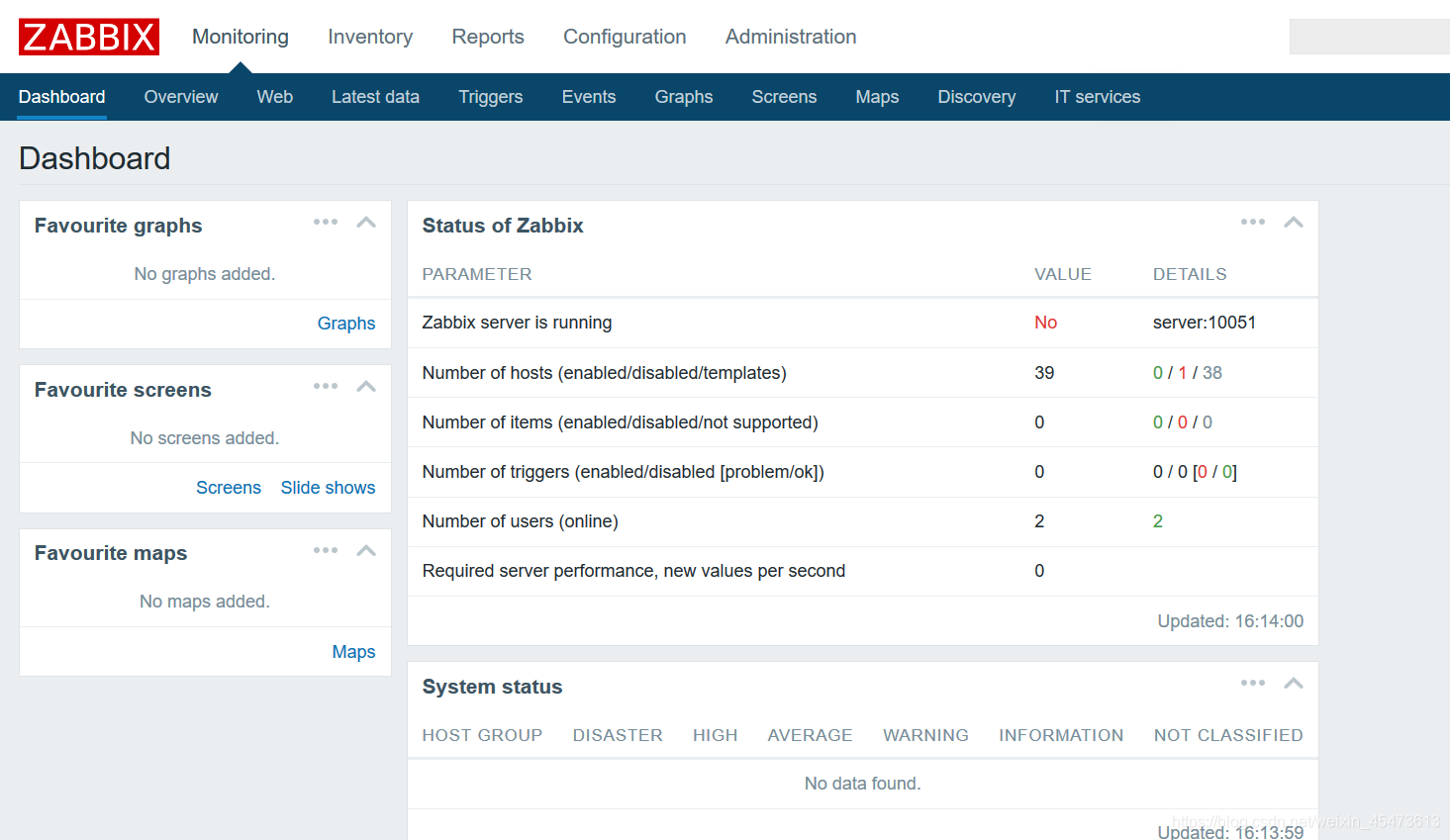Go to the Overview submenu tab
This screenshot has height=840, width=1450.
click(181, 97)
